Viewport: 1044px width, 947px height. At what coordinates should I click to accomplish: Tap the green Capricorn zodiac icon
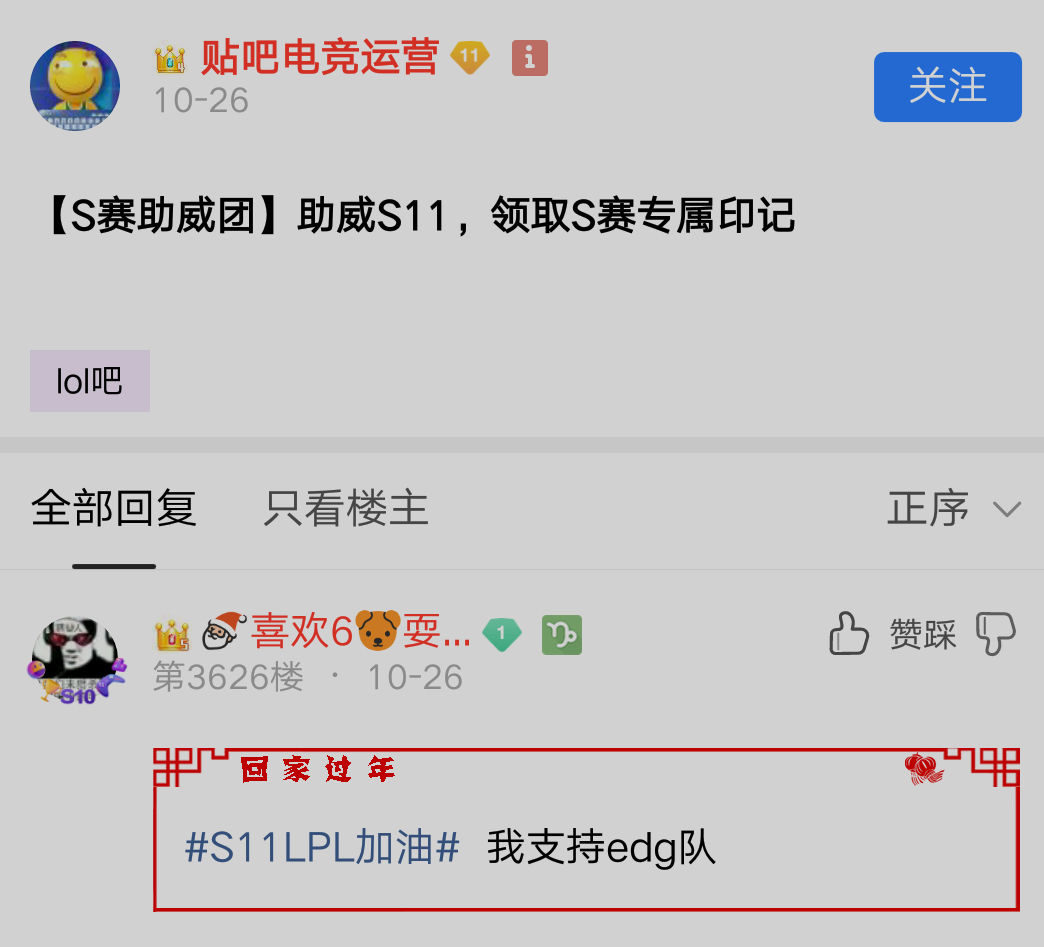[x=562, y=635]
